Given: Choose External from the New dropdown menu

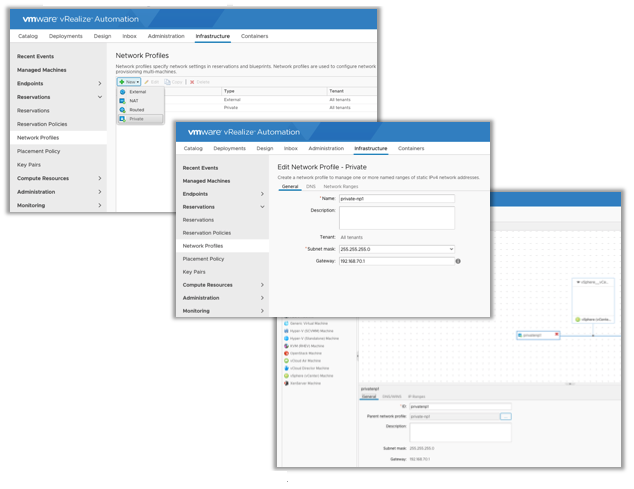Looking at the screenshot, I should tap(141, 92).
